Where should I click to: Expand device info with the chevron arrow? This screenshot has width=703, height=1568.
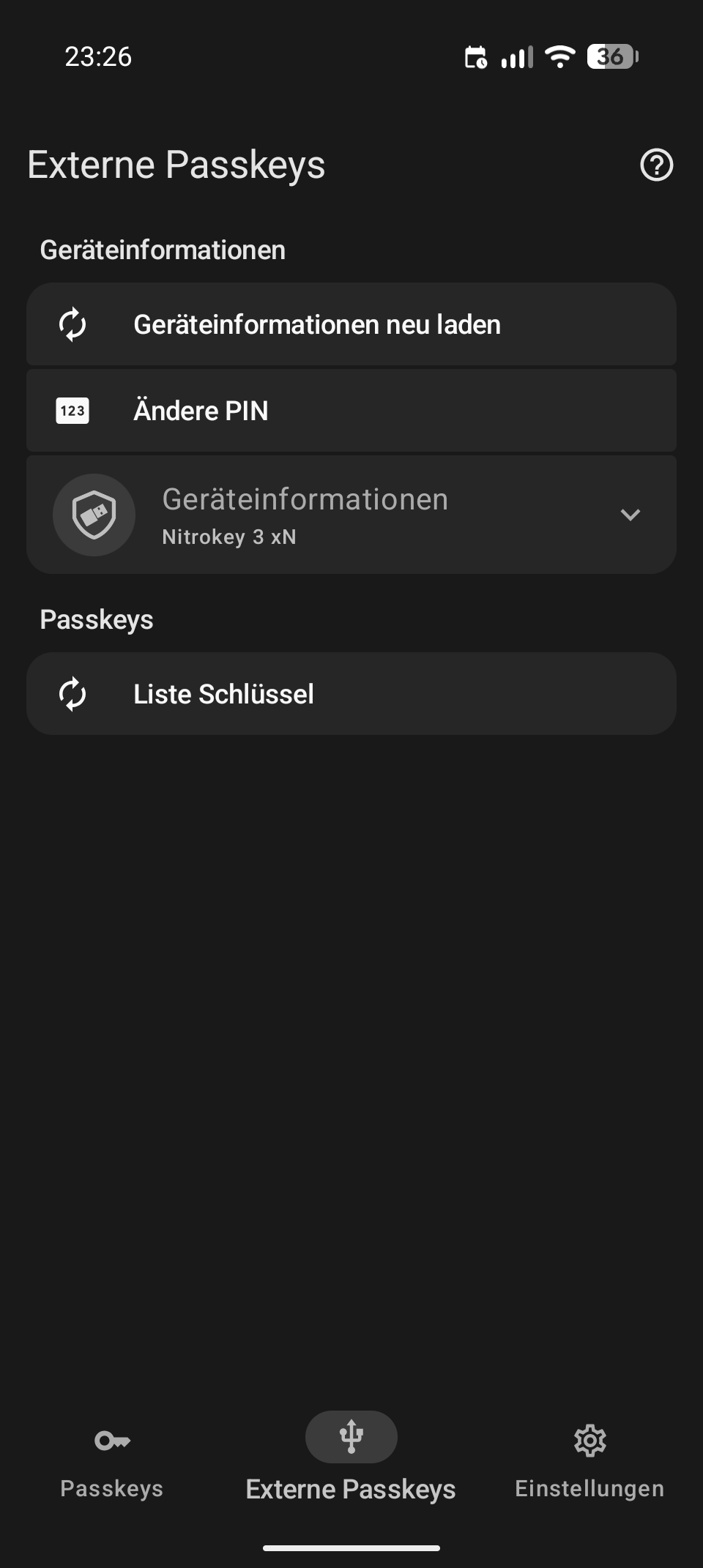pos(631,515)
